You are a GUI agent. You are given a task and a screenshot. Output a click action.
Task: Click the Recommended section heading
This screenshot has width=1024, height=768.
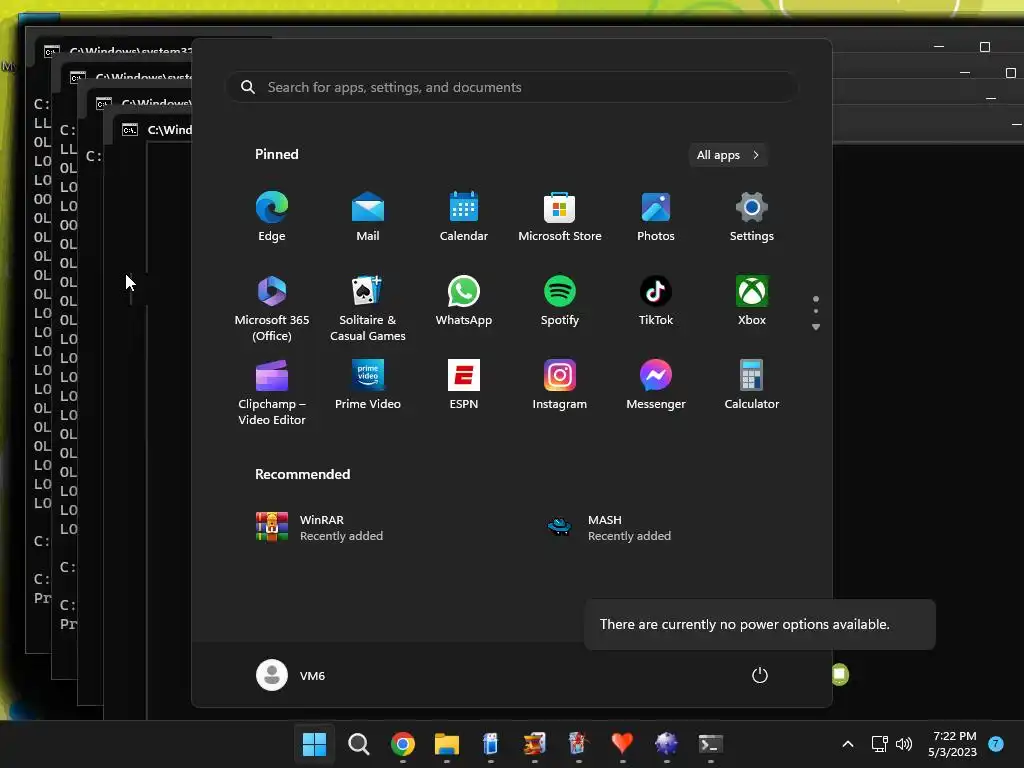(302, 475)
